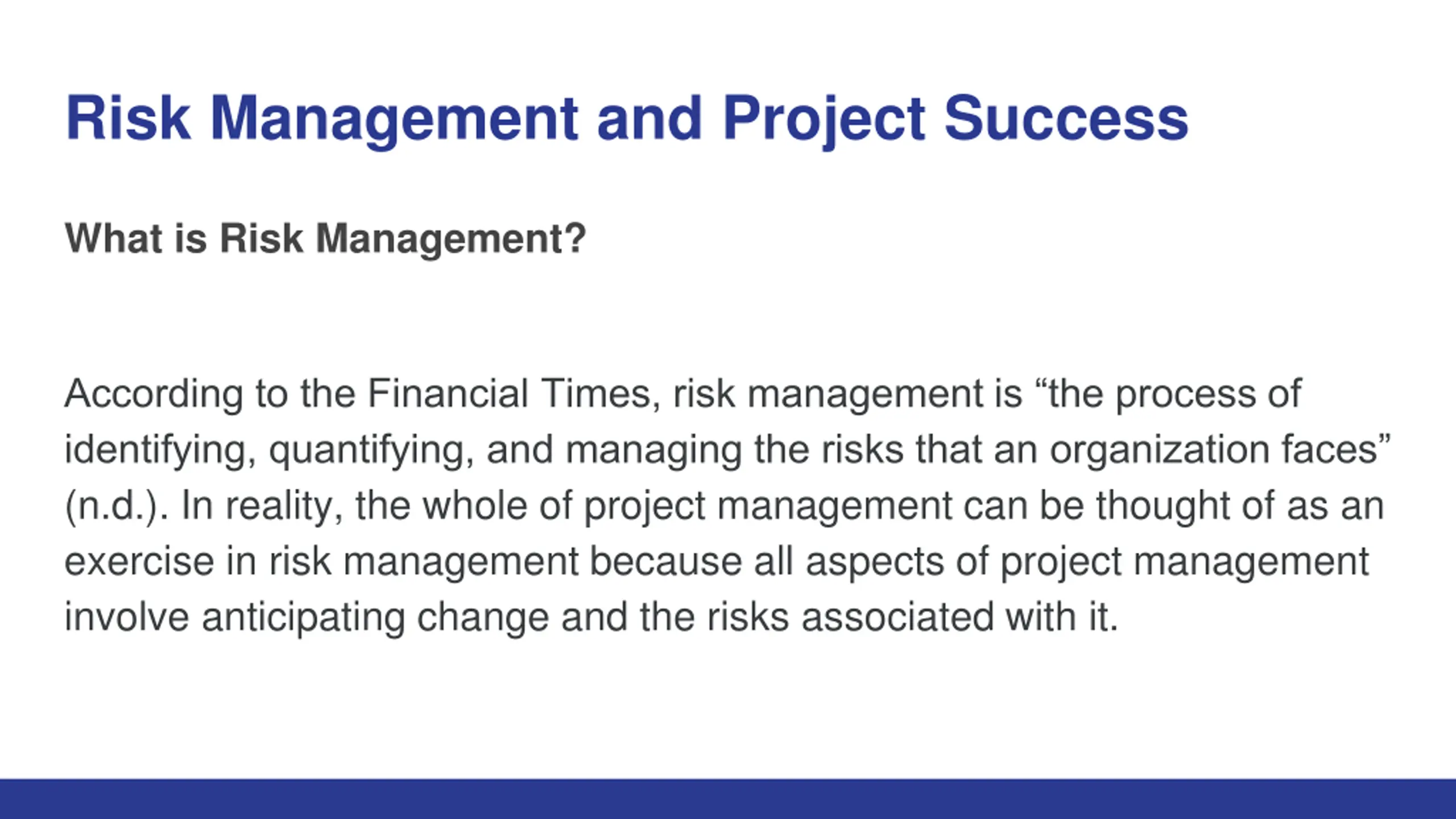Click the word "Risk" at title start

128,118
